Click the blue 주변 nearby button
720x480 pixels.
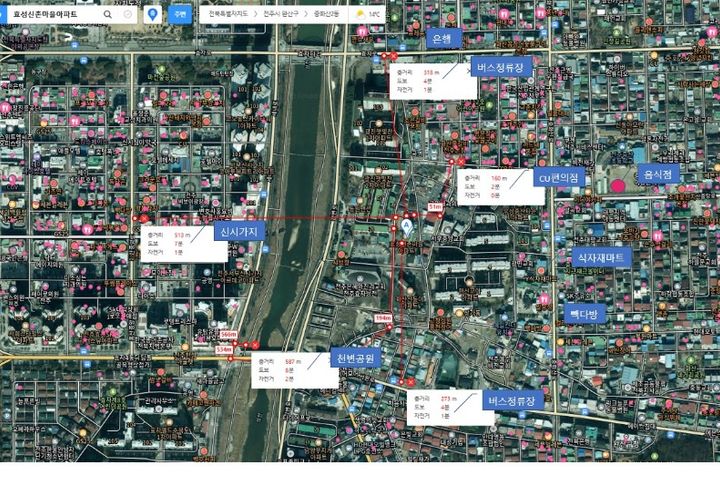point(180,15)
